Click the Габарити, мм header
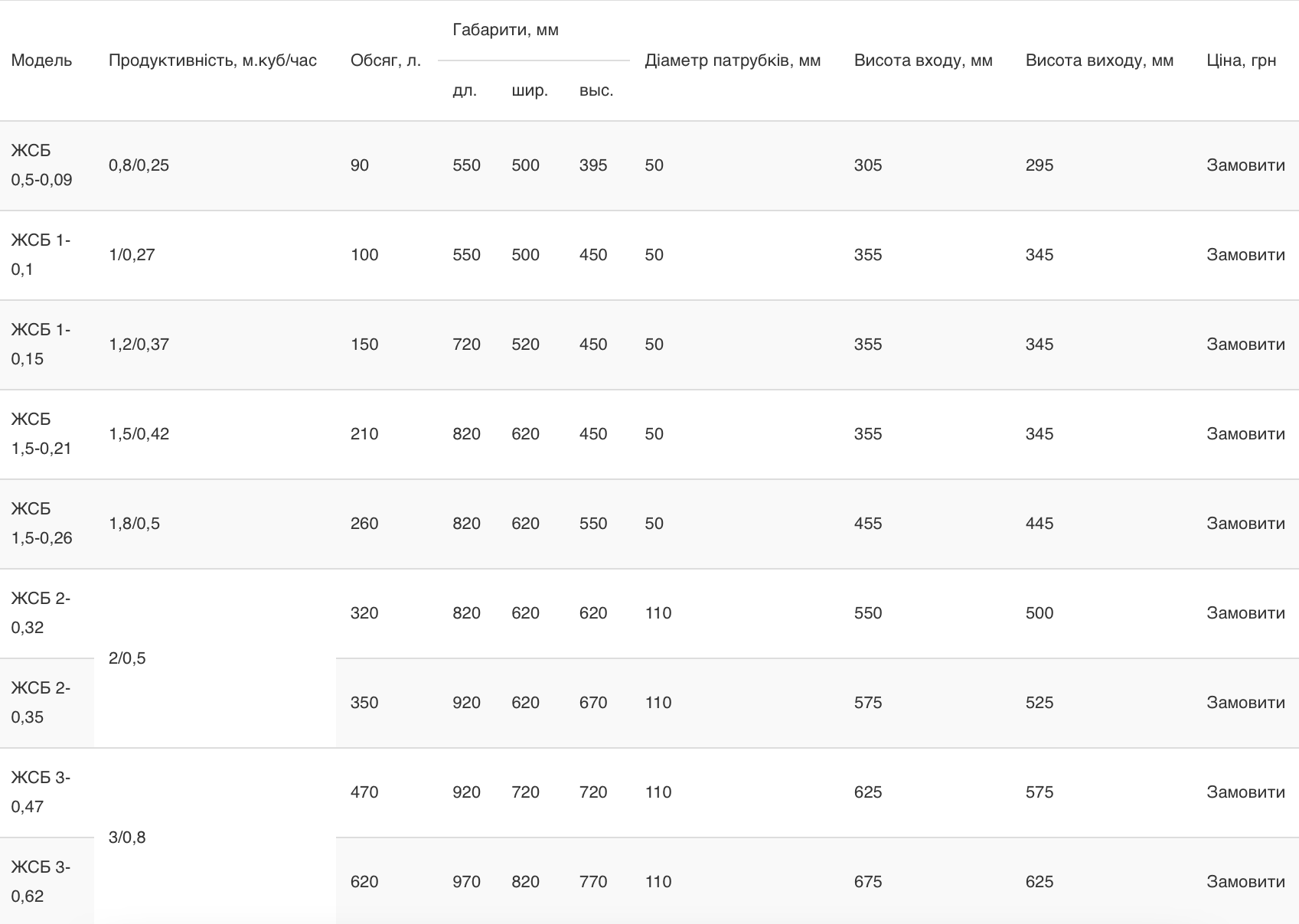Viewport: 1299px width, 924px height. tap(506, 30)
